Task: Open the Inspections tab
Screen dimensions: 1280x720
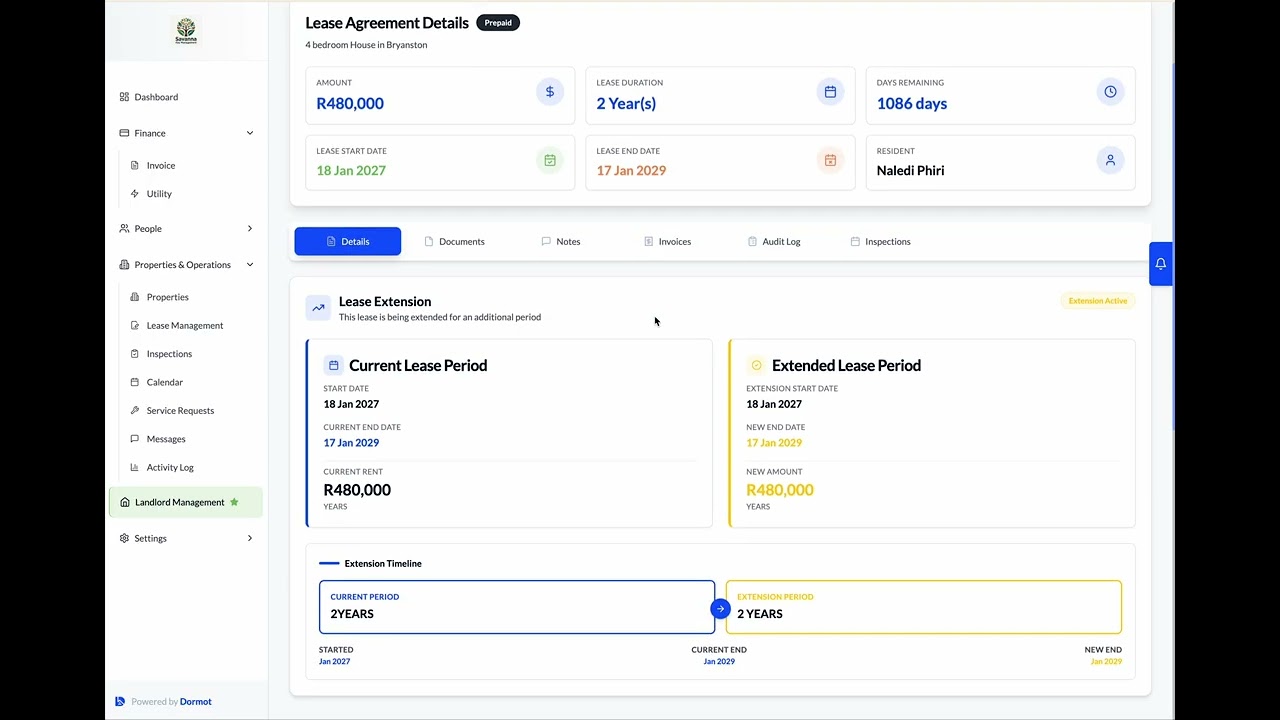Action: 881,241
